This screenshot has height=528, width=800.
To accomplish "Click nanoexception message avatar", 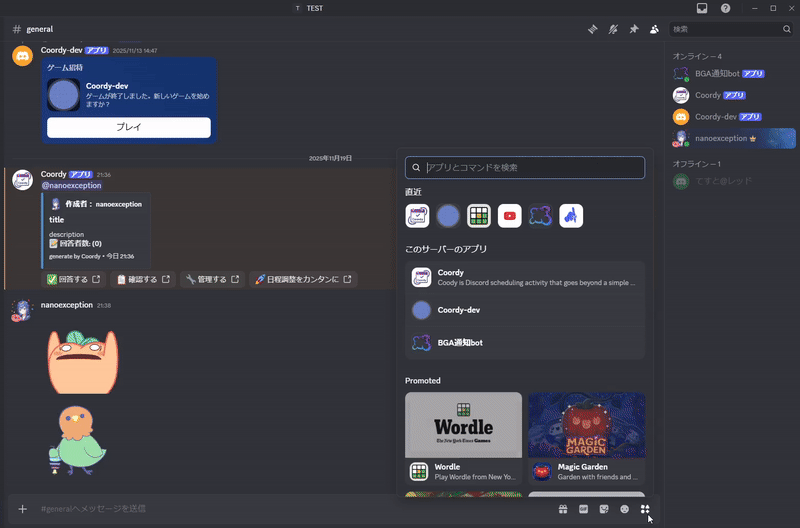I will click(22, 310).
